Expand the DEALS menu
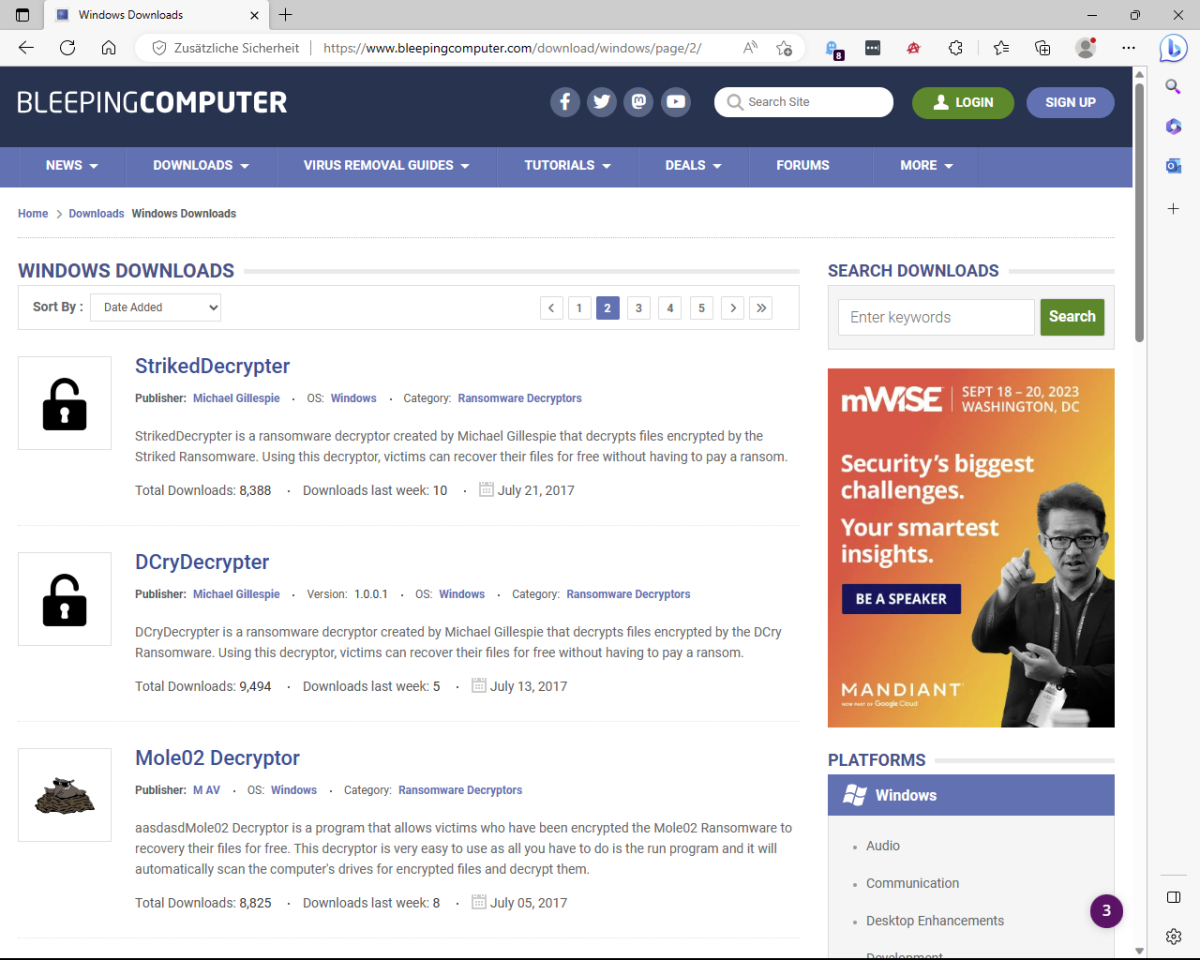This screenshot has width=1200, height=960. coord(694,166)
